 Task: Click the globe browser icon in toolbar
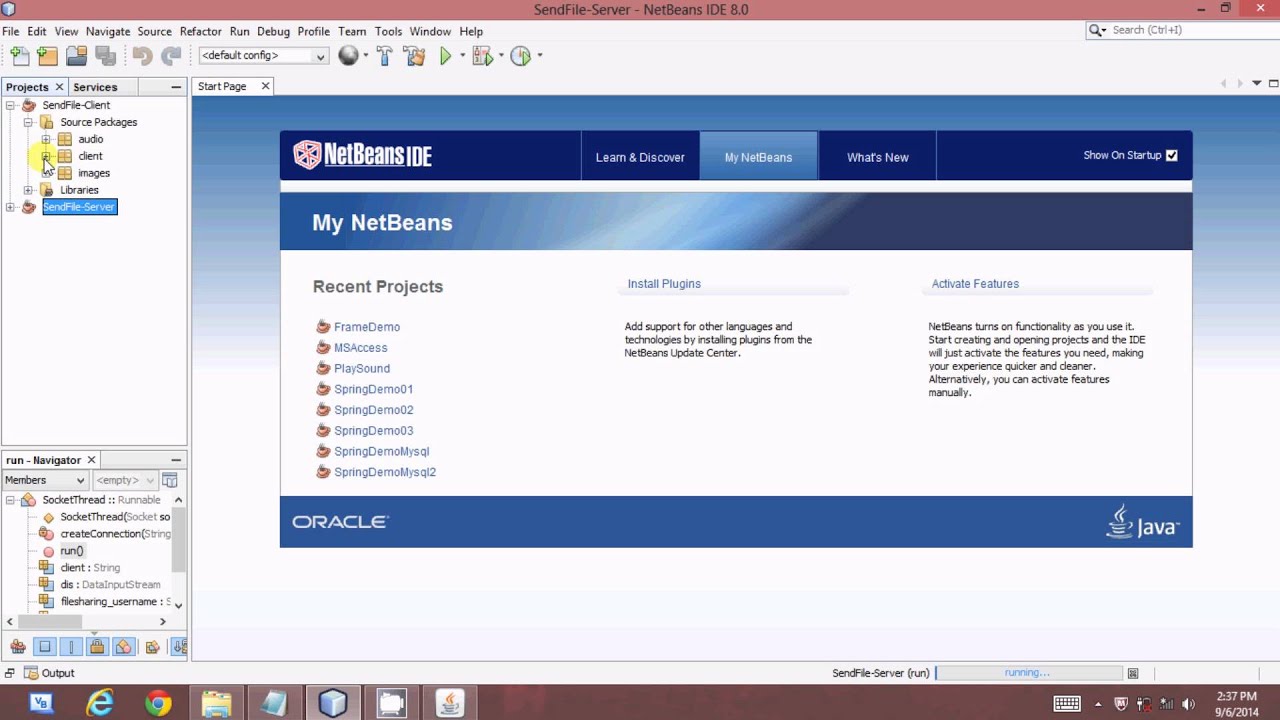tap(348, 56)
